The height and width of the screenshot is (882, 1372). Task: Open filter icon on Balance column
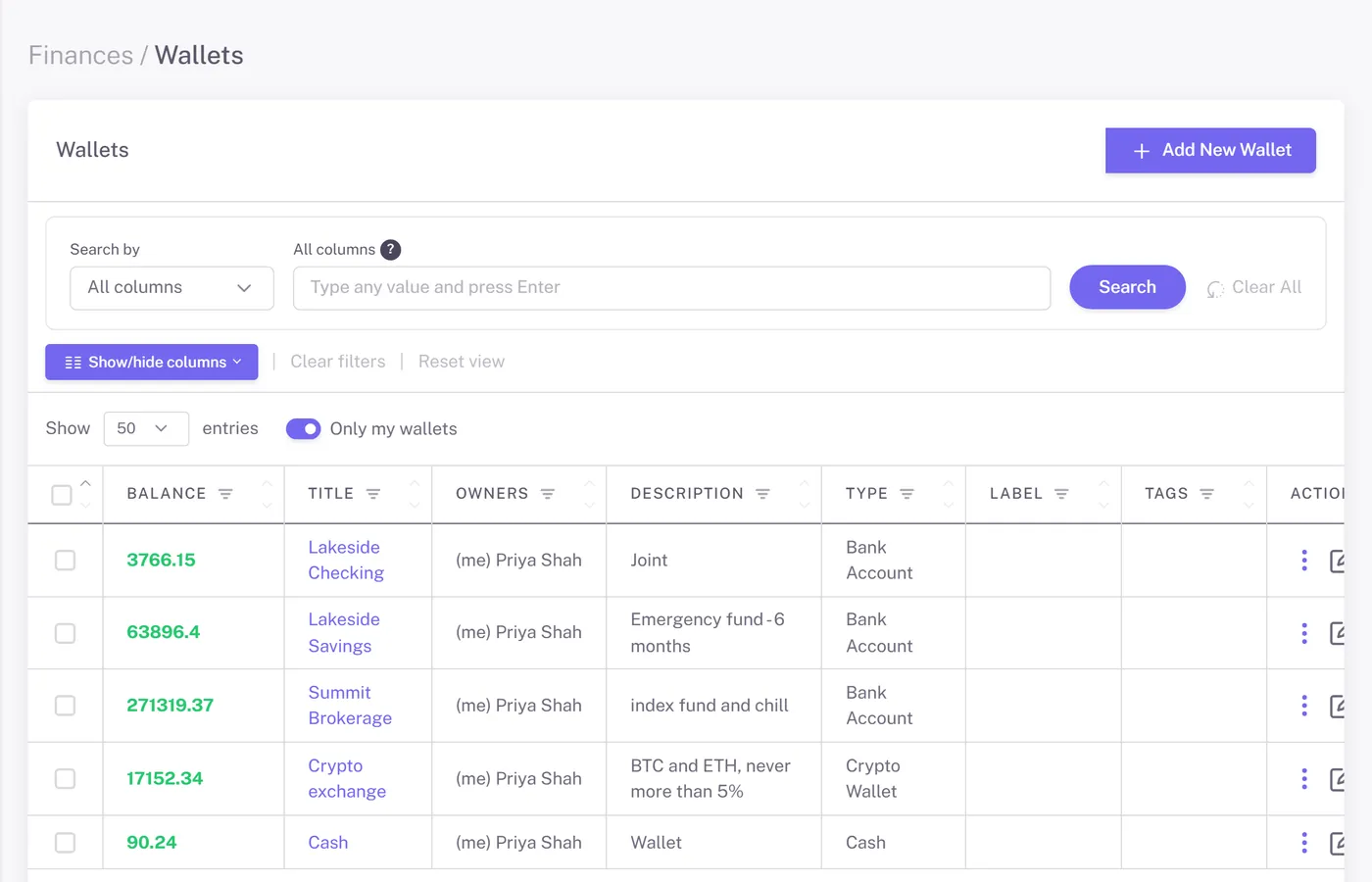[x=225, y=494]
